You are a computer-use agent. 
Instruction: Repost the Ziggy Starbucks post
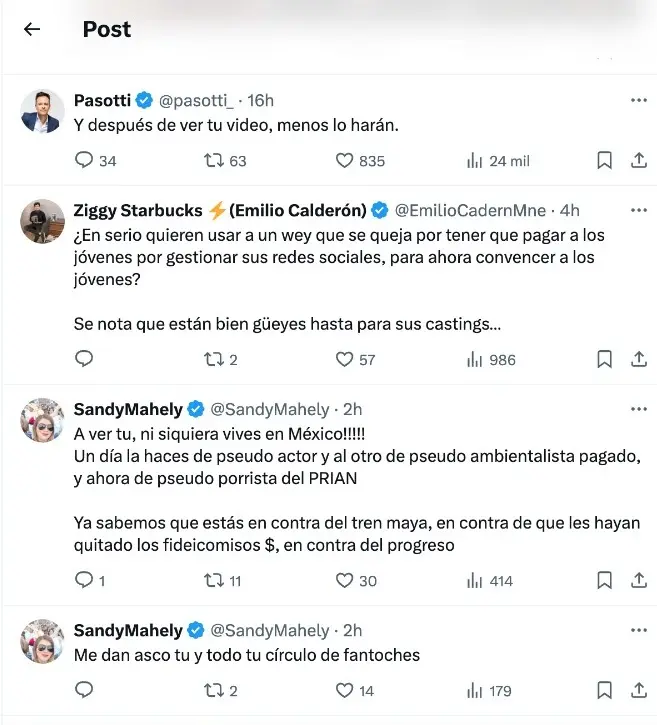point(213,359)
